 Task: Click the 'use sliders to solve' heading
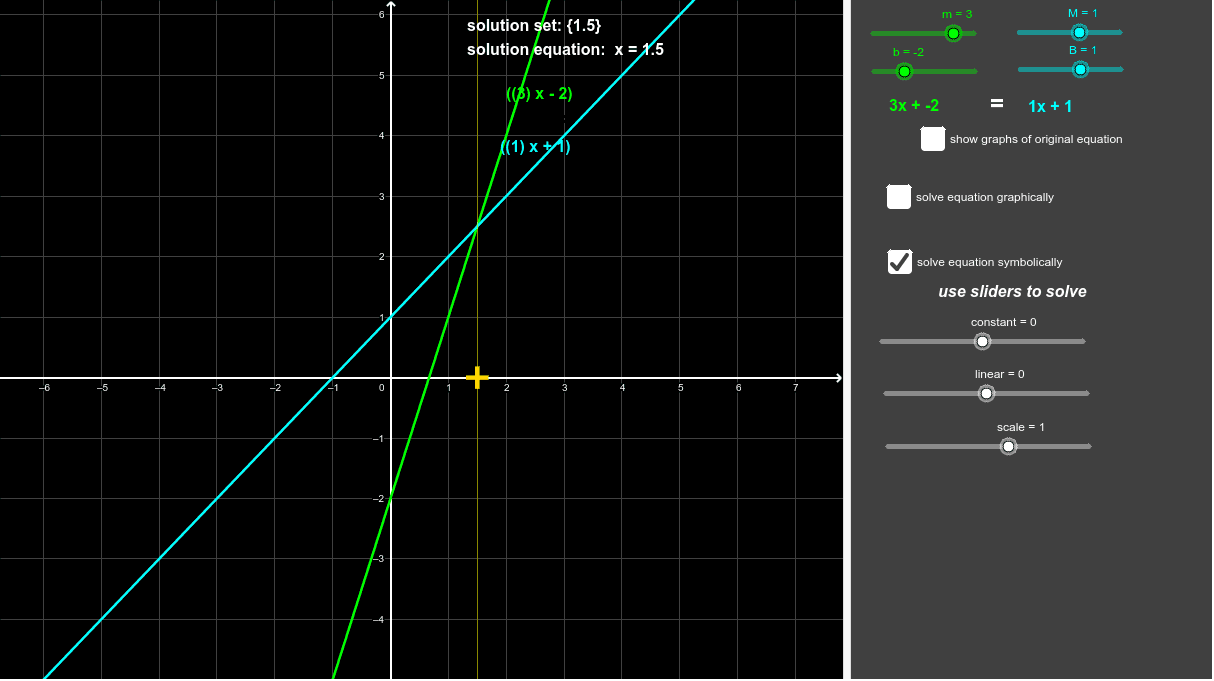[x=1012, y=292]
